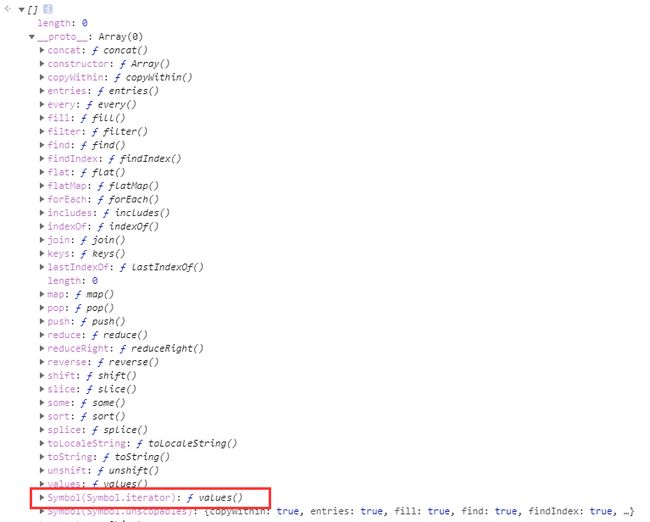The image size is (650, 522).
Task: Expand the indexOf function entry
Action: click(x=42, y=226)
